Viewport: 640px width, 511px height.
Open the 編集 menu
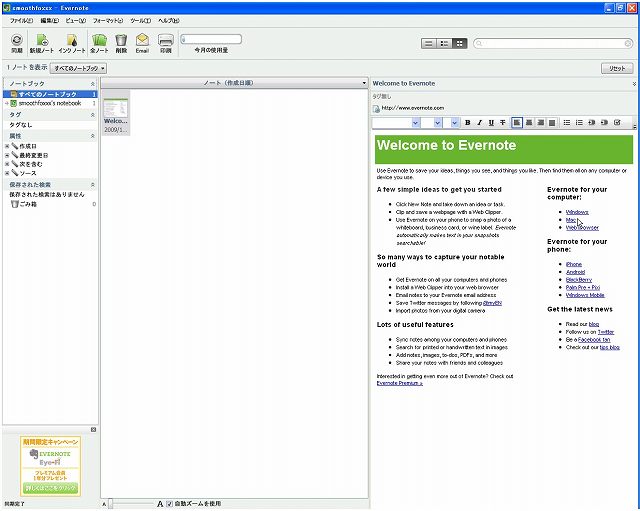[x=49, y=20]
